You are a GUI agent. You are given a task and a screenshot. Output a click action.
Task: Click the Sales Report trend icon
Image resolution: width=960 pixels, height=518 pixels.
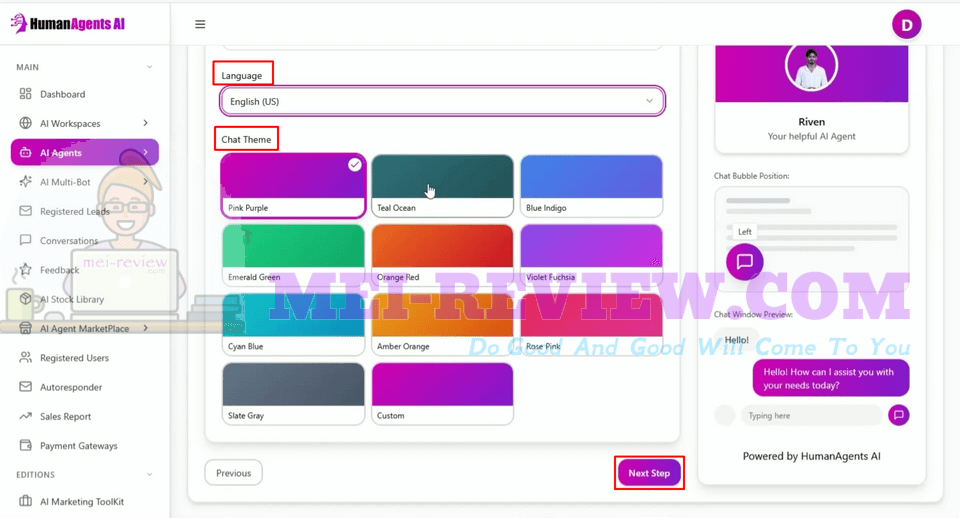[25, 416]
